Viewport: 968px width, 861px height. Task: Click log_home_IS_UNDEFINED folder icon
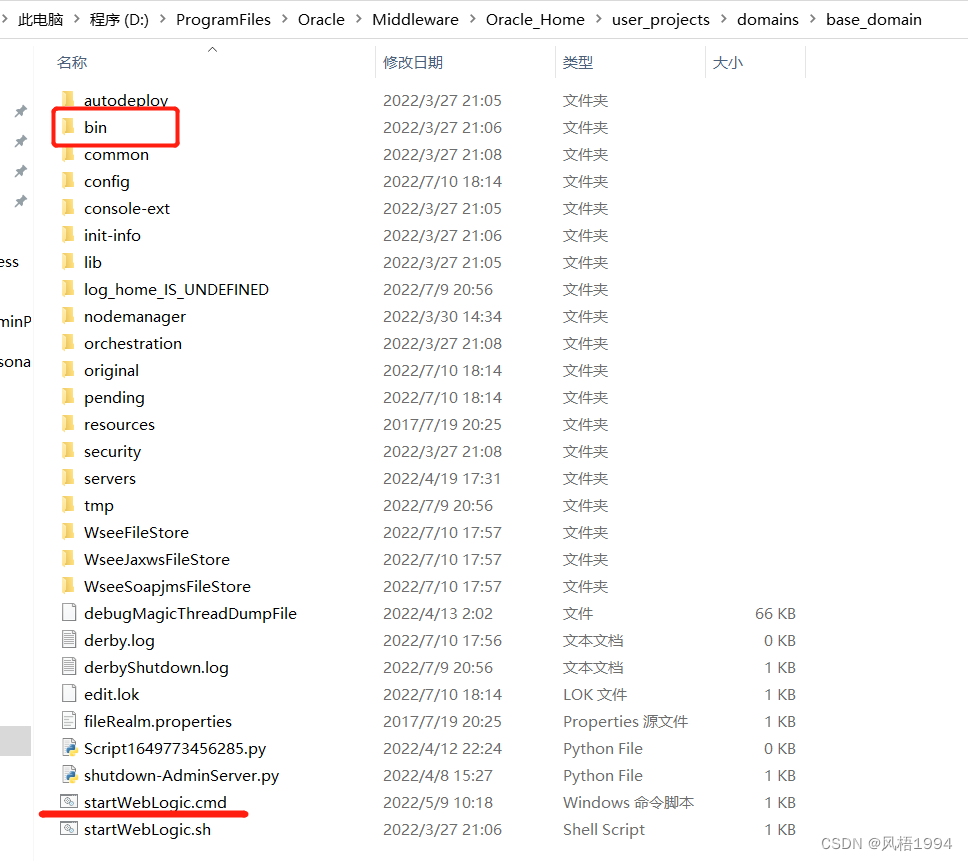point(69,289)
